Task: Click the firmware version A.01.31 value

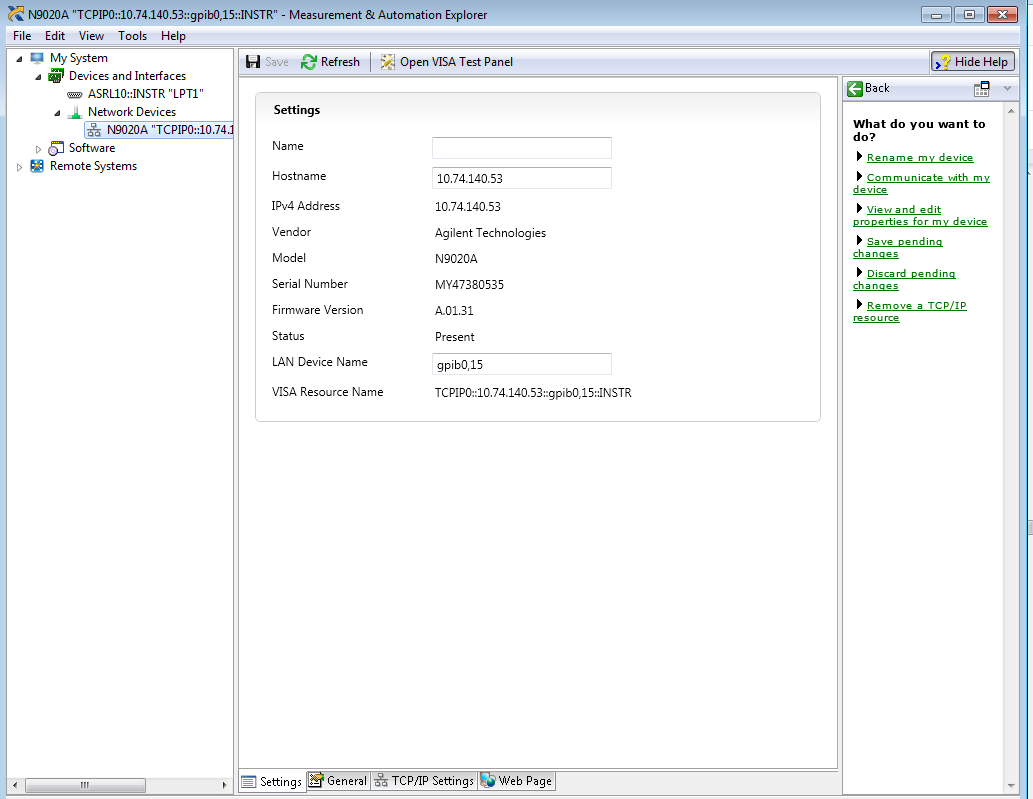Action: 454,311
